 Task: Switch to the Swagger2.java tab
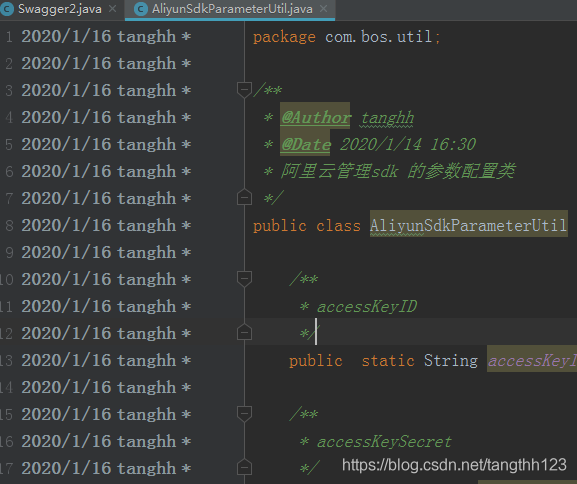[x=60, y=9]
